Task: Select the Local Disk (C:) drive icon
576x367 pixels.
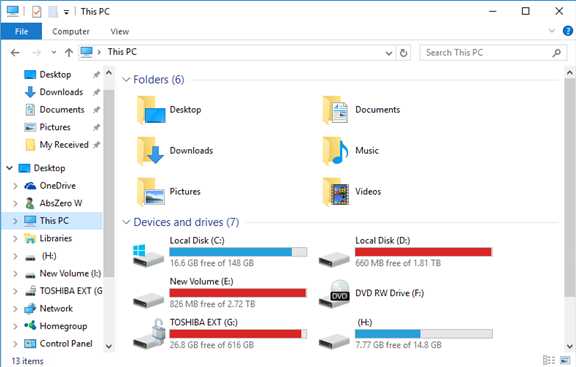Action: pyautogui.click(x=148, y=255)
